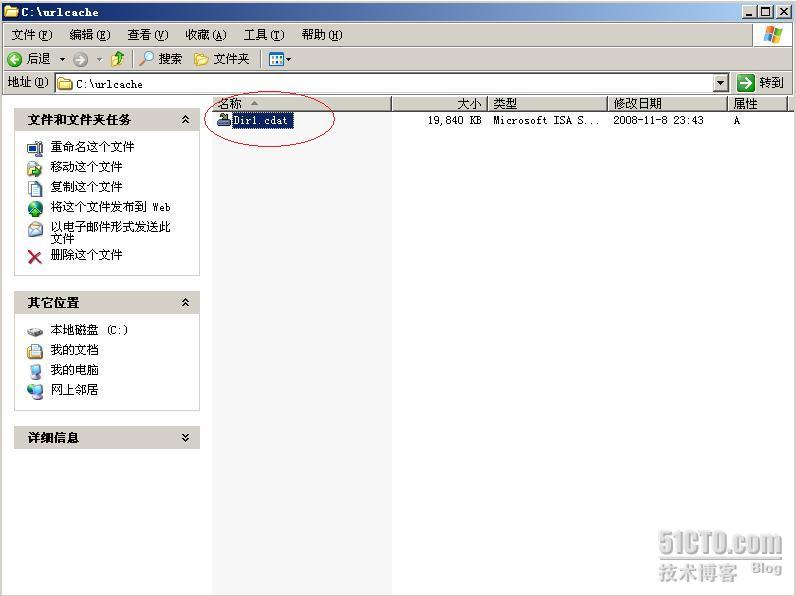Viewport: 796px width, 596px height.
Task: Open the 收藏 menu
Action: pos(205,35)
